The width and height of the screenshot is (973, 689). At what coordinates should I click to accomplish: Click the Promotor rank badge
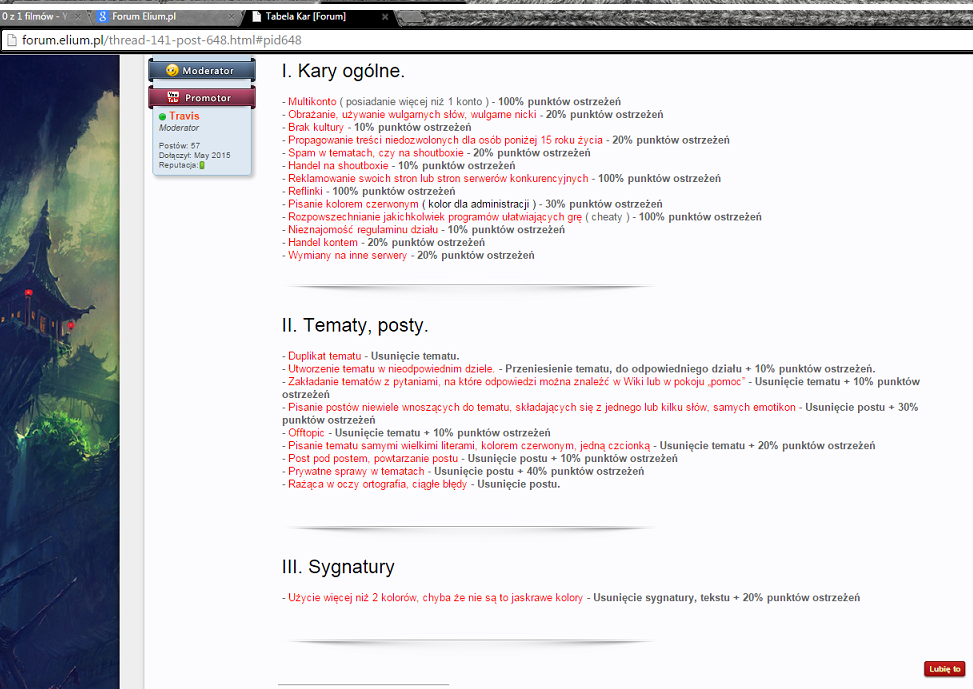202,97
